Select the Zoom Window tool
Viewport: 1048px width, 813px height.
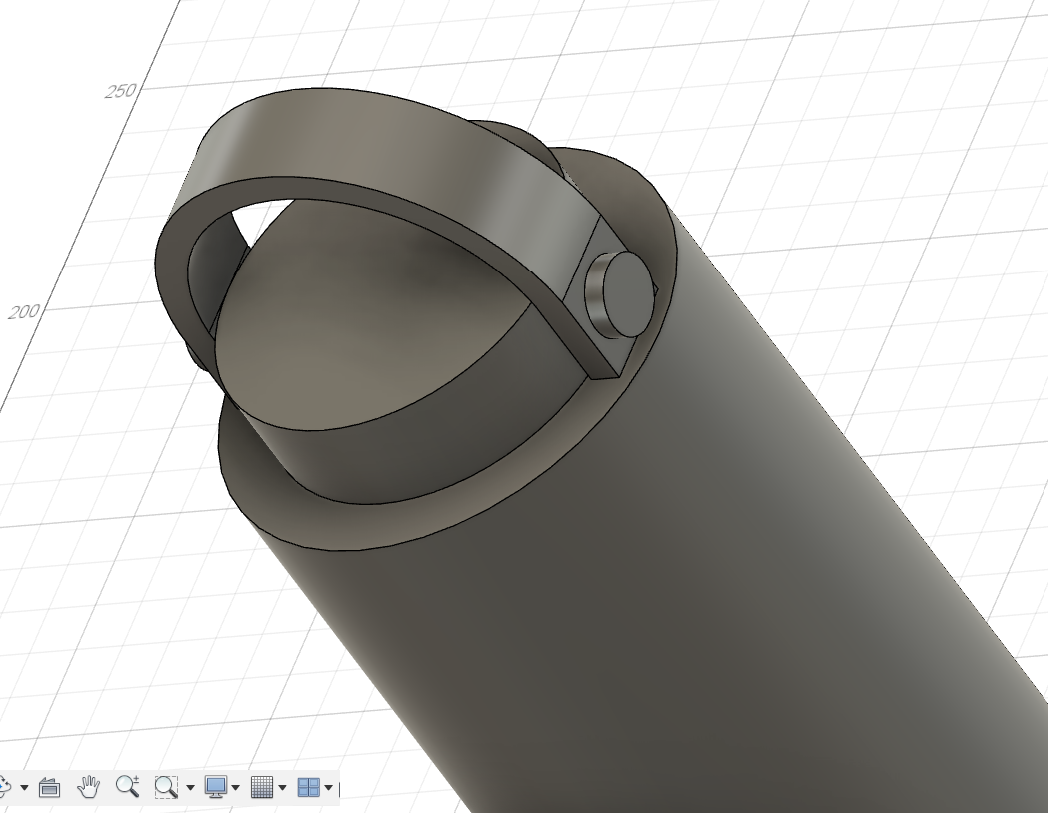pyautogui.click(x=165, y=787)
